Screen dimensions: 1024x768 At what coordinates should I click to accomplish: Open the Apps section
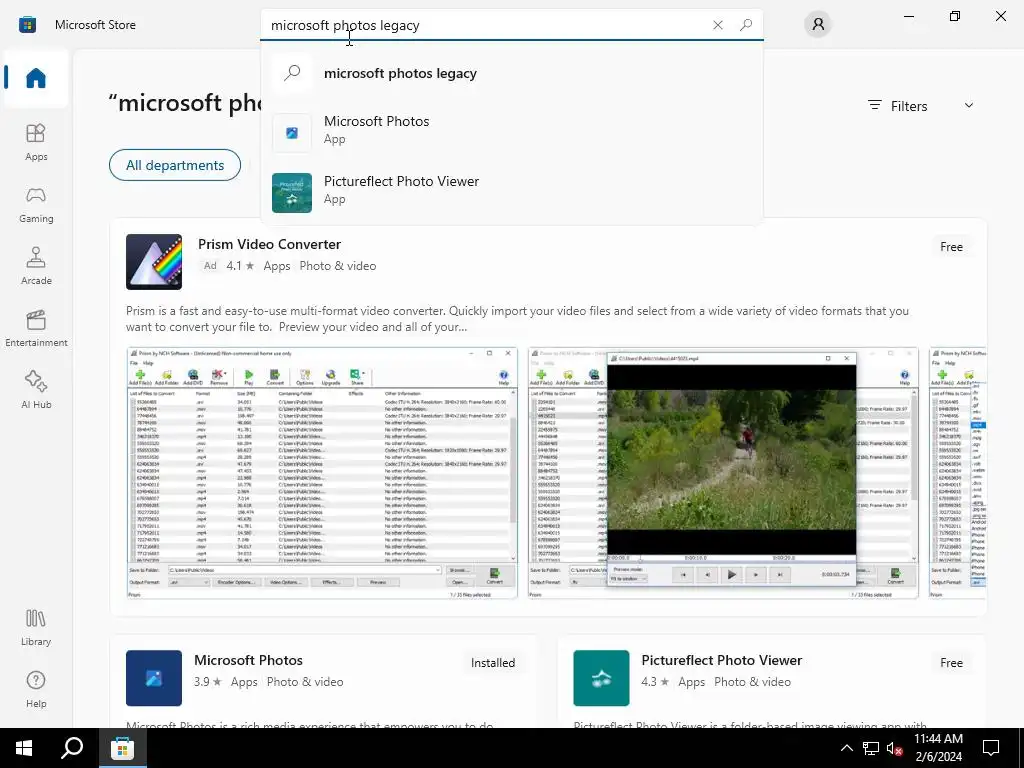click(x=36, y=142)
